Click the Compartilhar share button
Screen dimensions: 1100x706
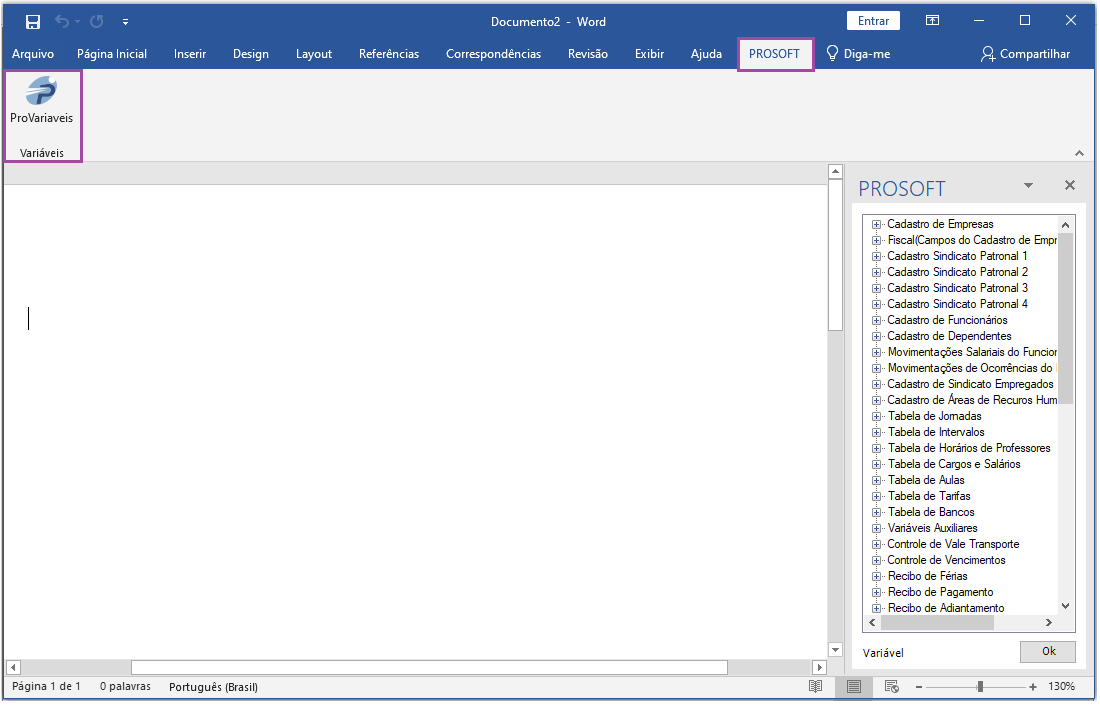tap(1025, 54)
